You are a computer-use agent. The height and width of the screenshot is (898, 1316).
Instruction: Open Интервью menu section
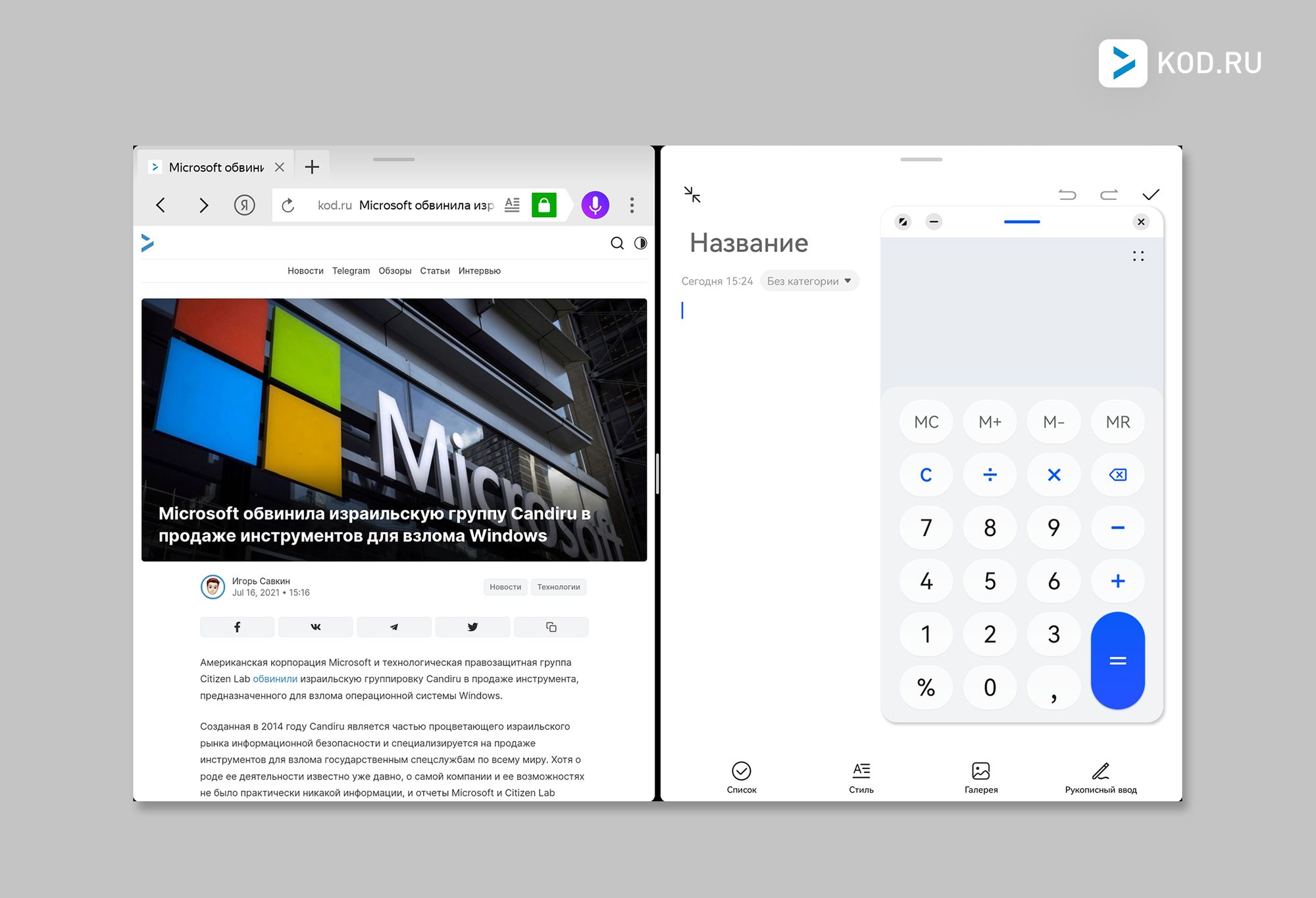click(x=480, y=271)
